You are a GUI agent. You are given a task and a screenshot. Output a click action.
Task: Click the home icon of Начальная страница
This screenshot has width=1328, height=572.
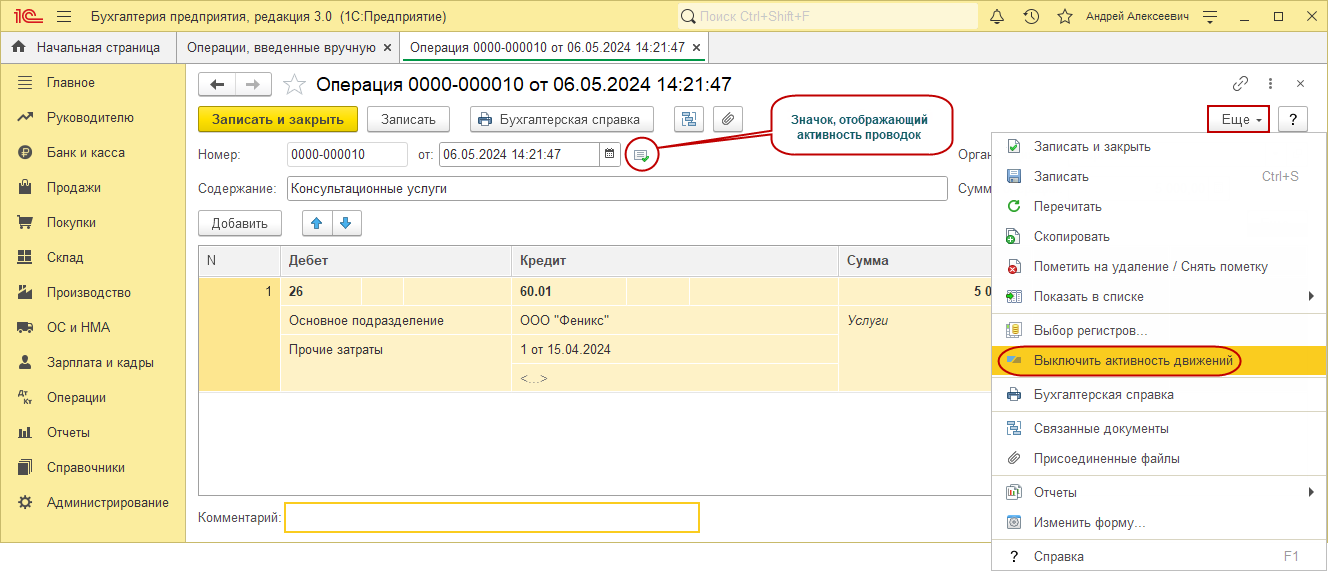[x=19, y=47]
